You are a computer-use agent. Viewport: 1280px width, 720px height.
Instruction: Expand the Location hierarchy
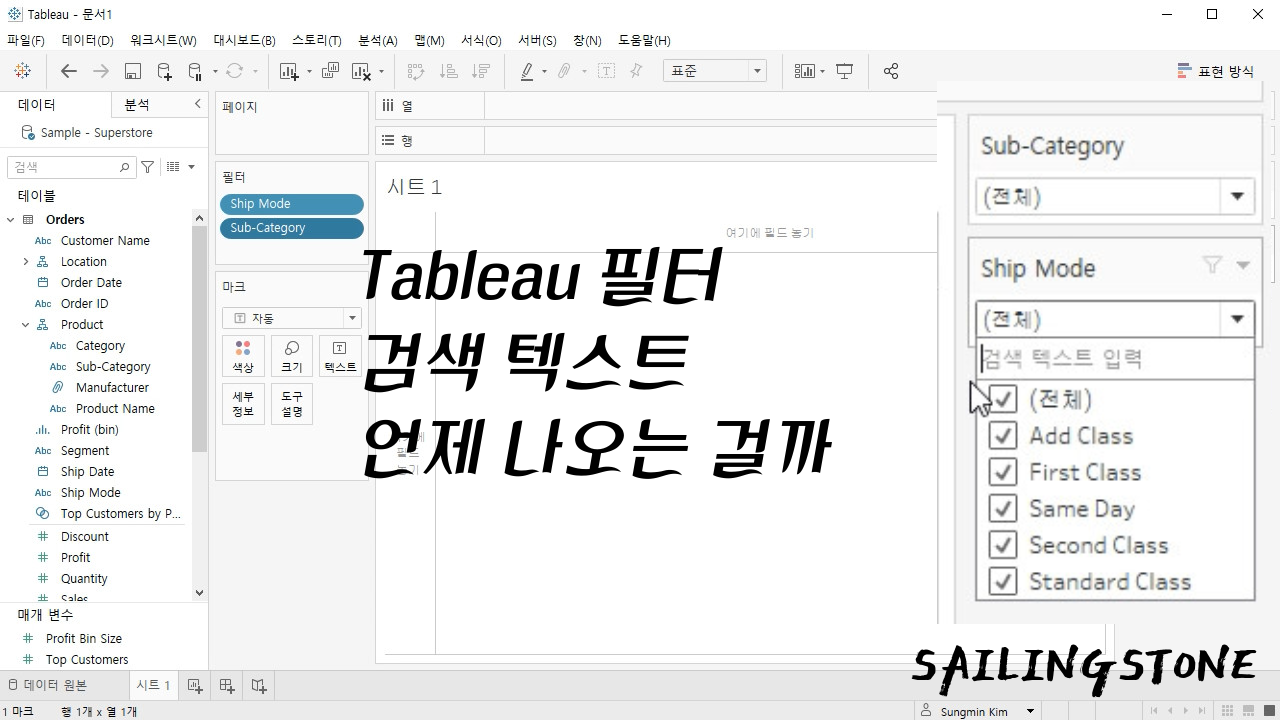click(x=25, y=262)
